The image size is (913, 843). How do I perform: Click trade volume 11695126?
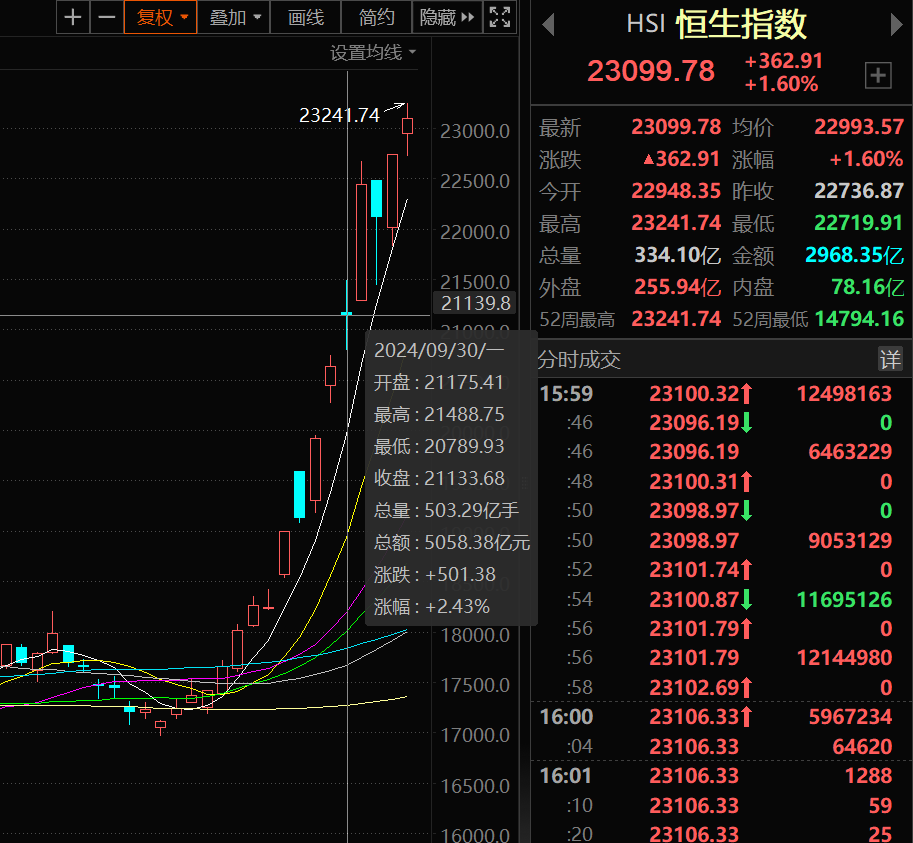[844, 600]
